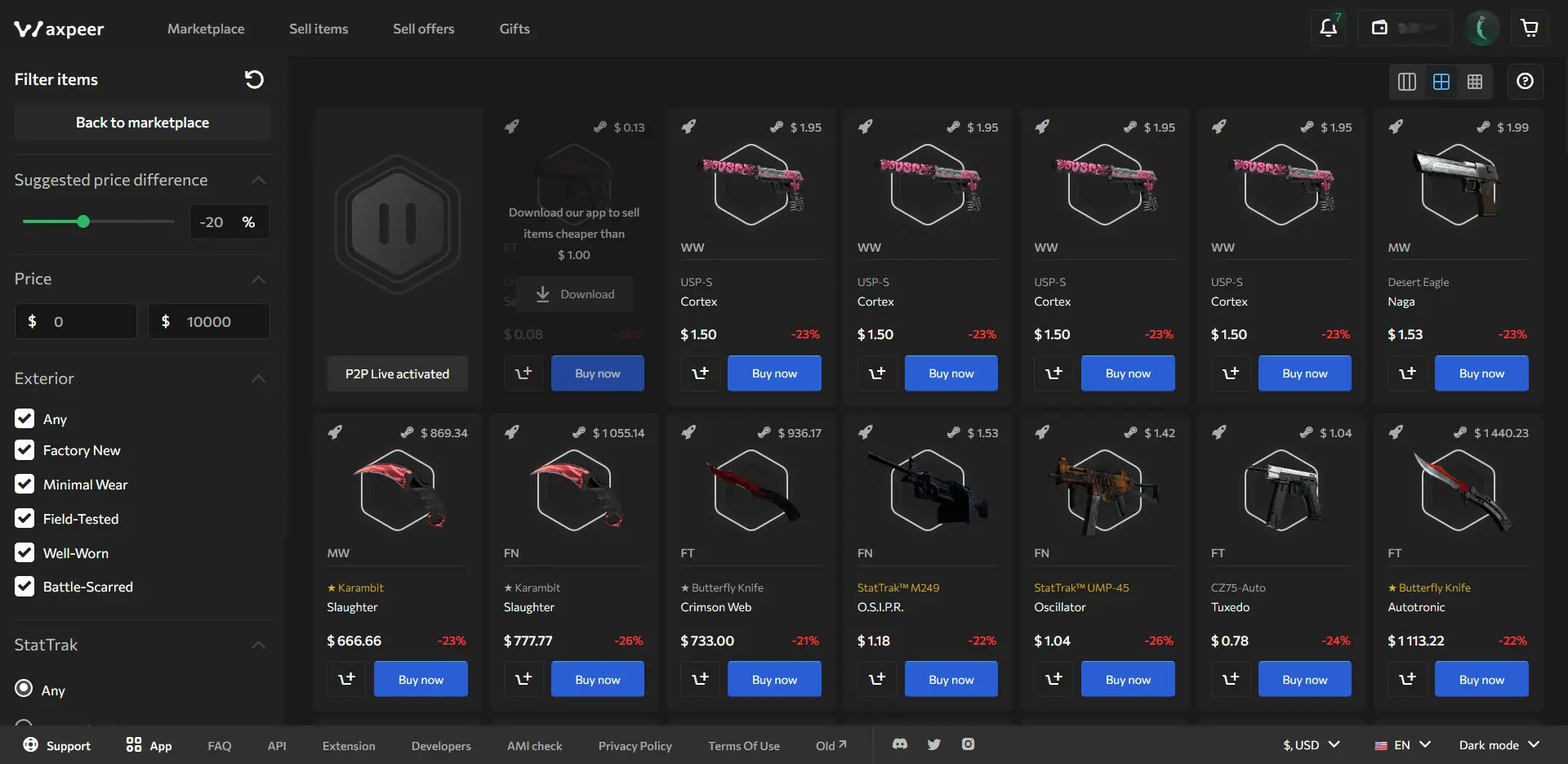
Task: Uncheck the Minimal Wear checkbox
Action: pos(24,485)
